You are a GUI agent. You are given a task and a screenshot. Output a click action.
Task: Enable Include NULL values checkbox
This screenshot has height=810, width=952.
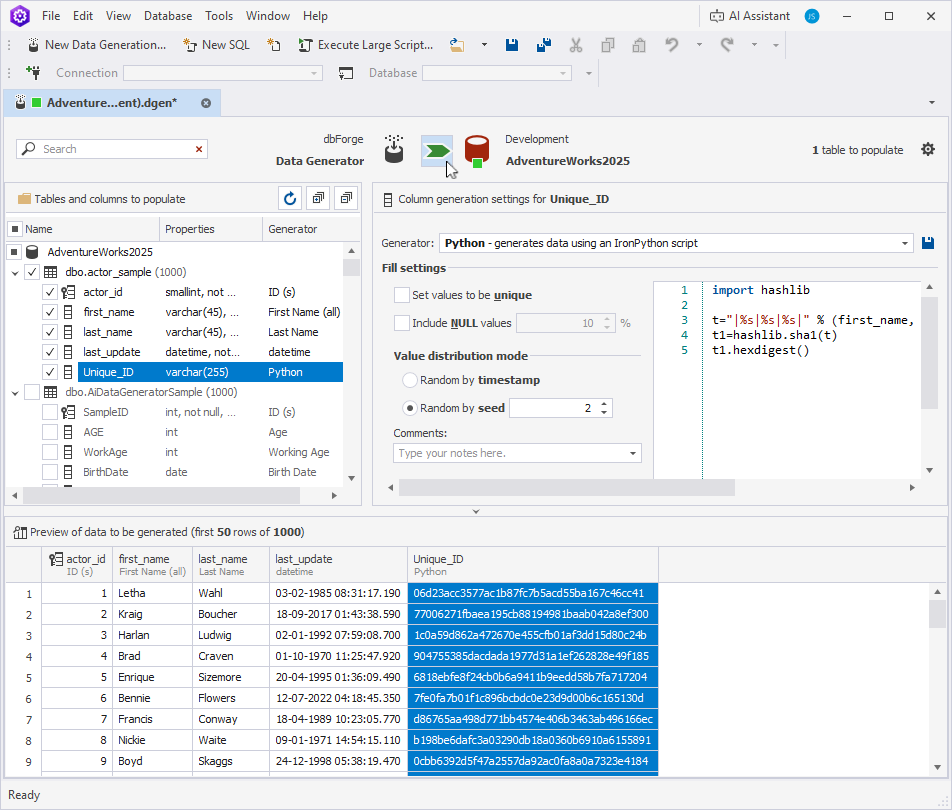[401, 323]
